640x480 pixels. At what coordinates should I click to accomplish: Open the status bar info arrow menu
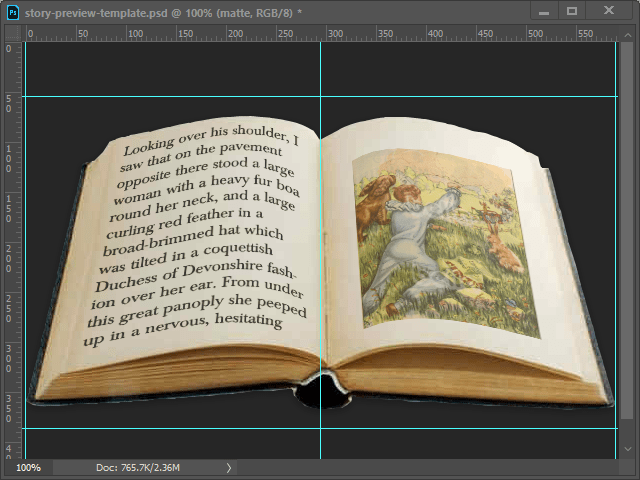tap(228, 467)
